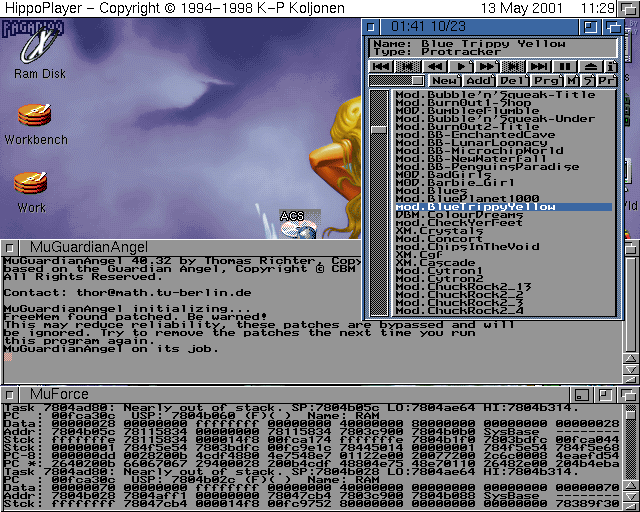Select mod.ChipsInTheVoid in playlist
640x512 pixels.
(x=504, y=247)
